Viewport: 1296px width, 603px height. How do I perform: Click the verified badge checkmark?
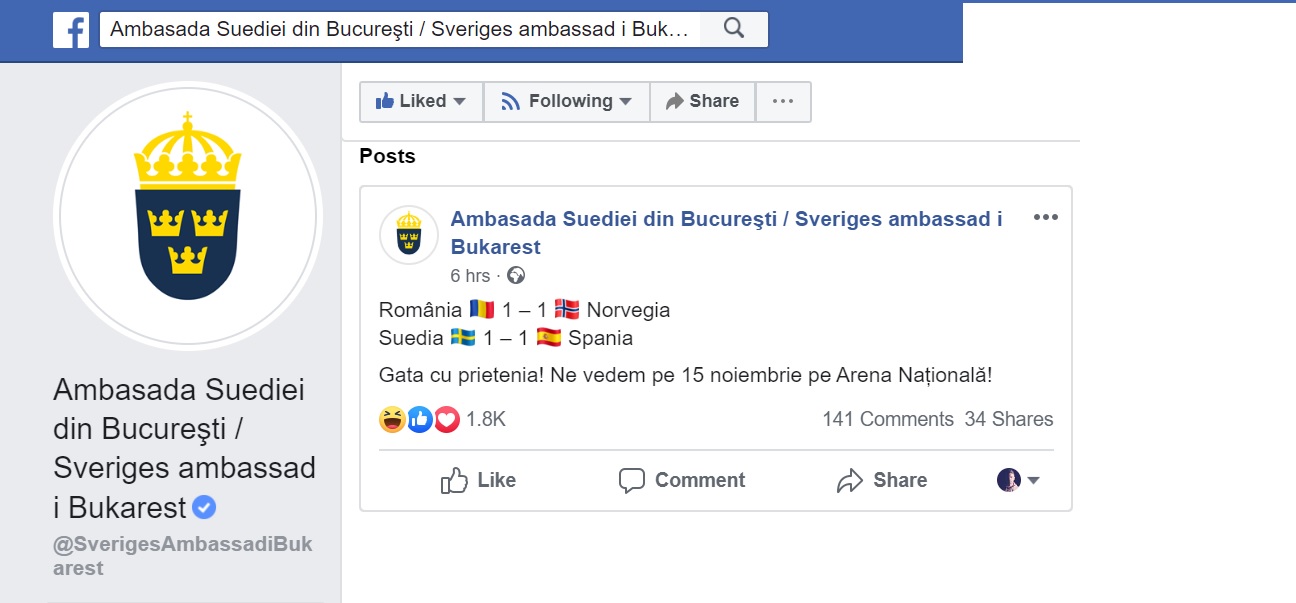[x=204, y=507]
